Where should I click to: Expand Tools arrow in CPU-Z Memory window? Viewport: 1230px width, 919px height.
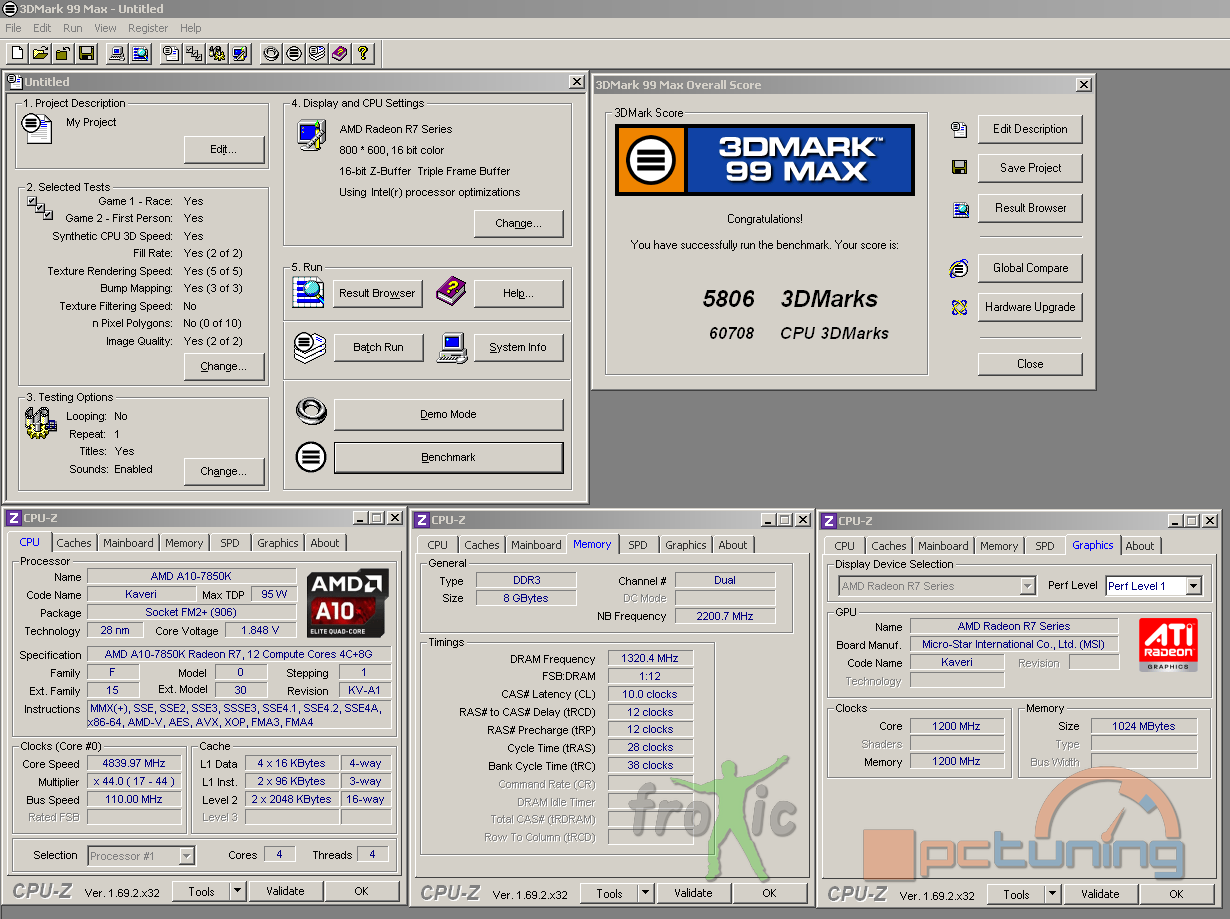645,894
